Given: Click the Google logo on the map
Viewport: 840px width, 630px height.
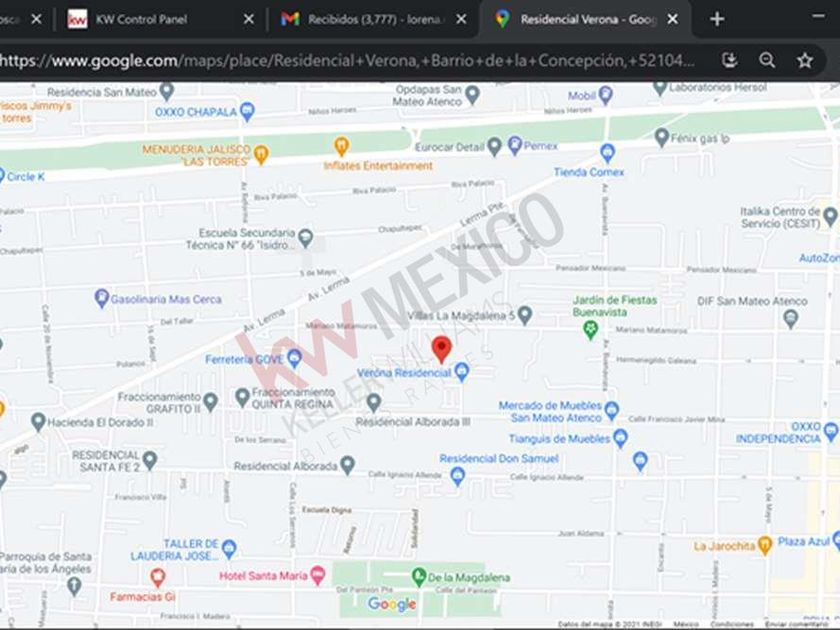Looking at the screenshot, I should pyautogui.click(x=392, y=605).
